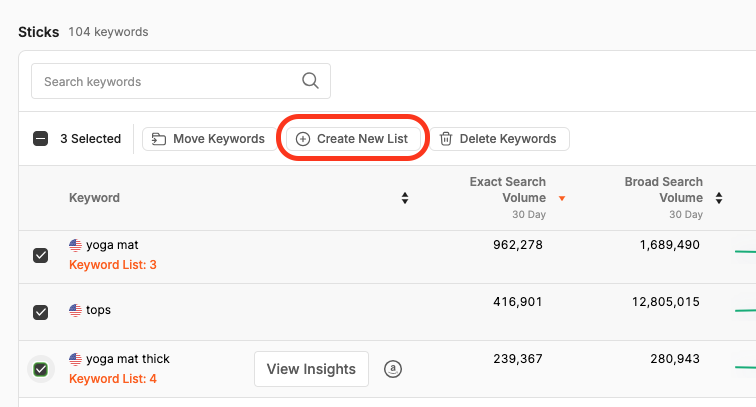Toggle the Exact Search Volume sort arrow
Image resolution: width=756 pixels, height=407 pixels.
point(562,198)
